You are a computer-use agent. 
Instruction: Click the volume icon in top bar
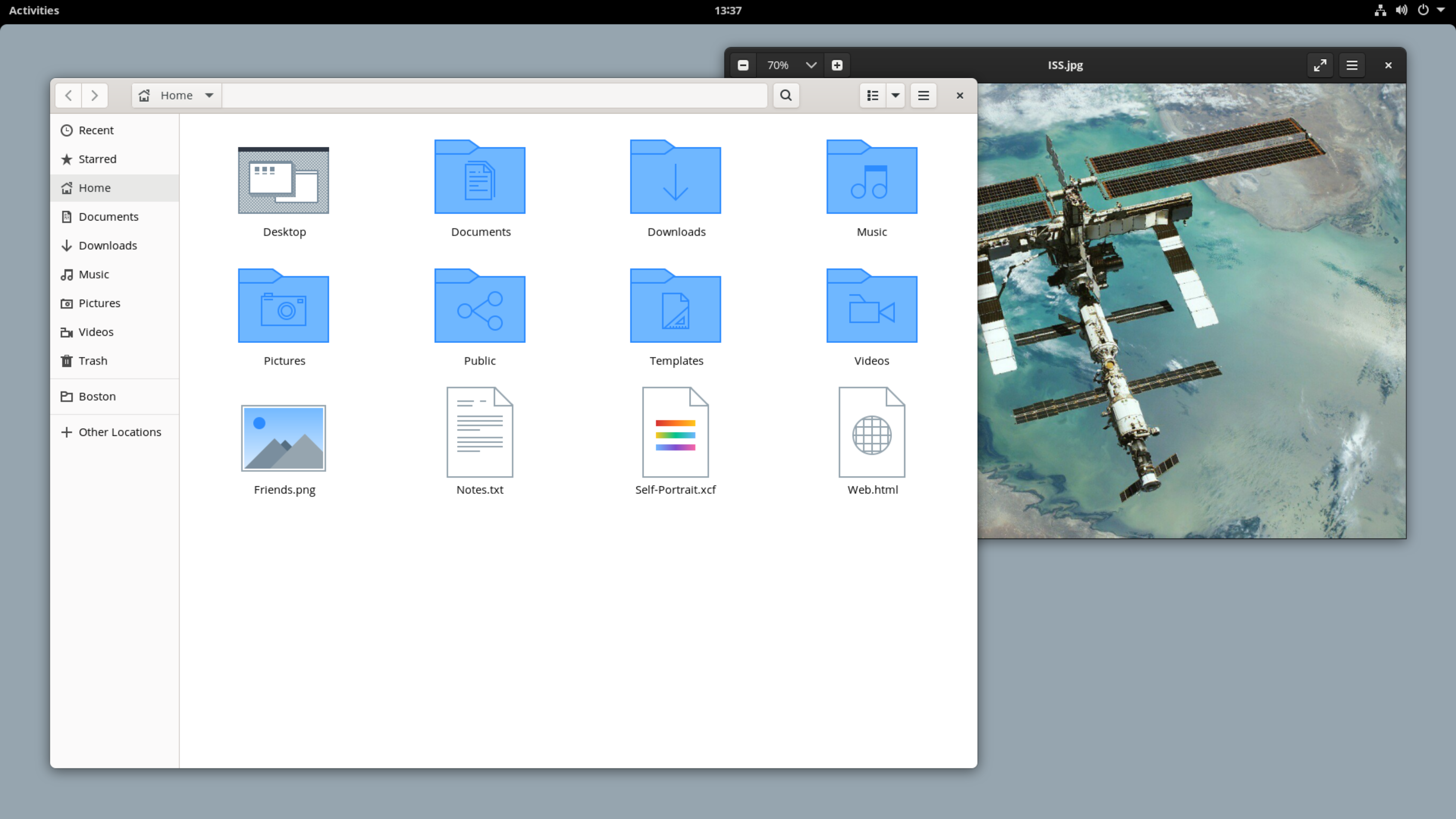[x=1402, y=10]
